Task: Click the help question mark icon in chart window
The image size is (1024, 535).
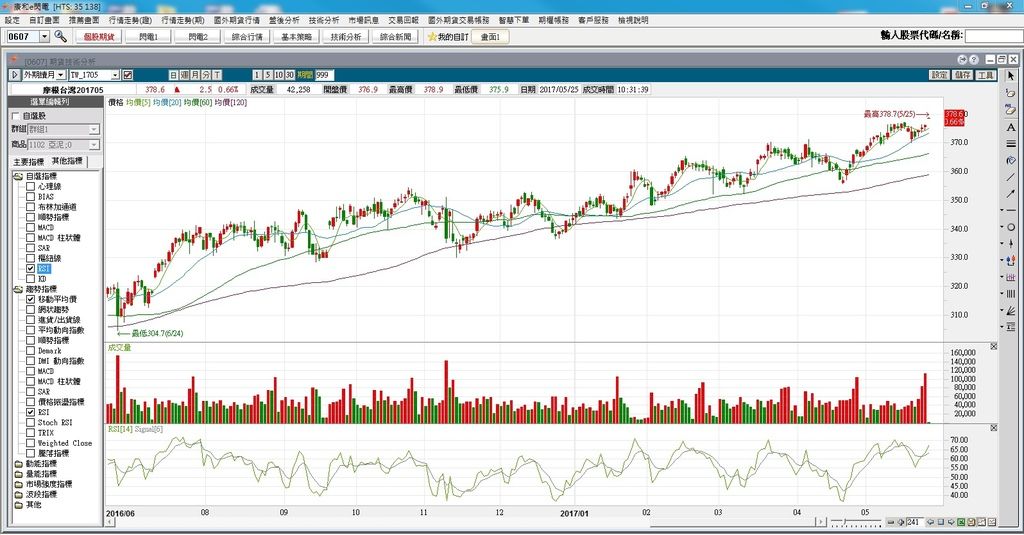Action: pos(973,59)
